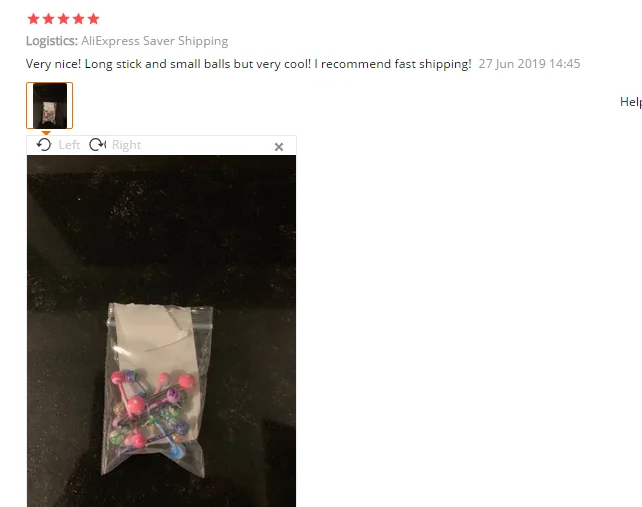Click the third red rating star
This screenshot has height=507, width=642.
tap(63, 18)
